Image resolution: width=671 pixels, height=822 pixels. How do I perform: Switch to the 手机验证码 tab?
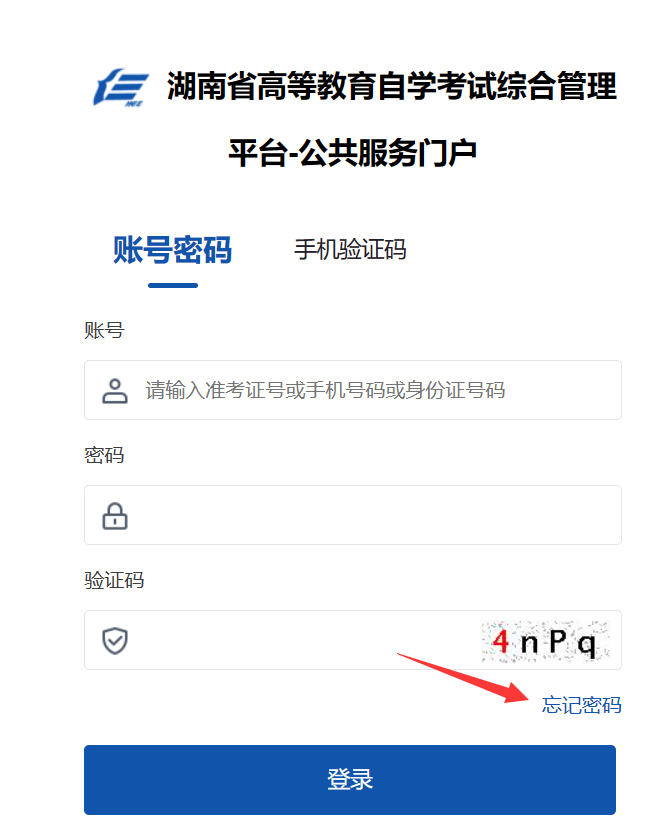[350, 250]
